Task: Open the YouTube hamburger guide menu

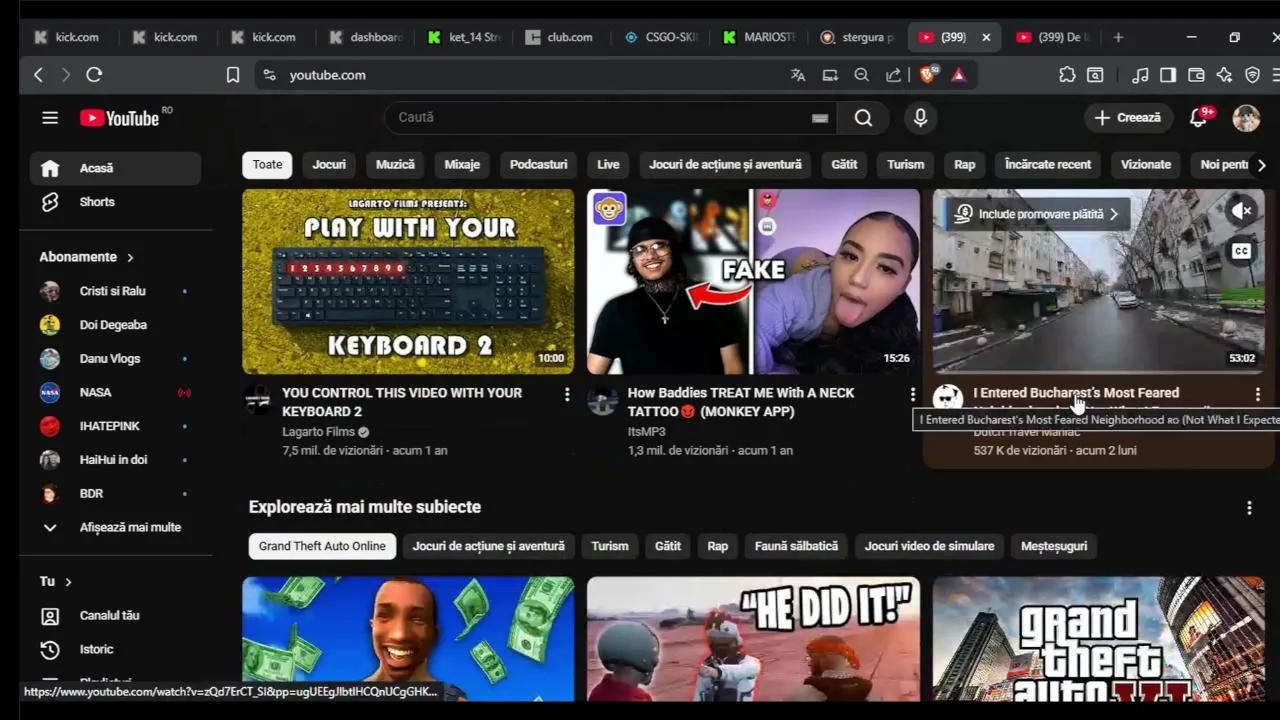Action: (50, 118)
